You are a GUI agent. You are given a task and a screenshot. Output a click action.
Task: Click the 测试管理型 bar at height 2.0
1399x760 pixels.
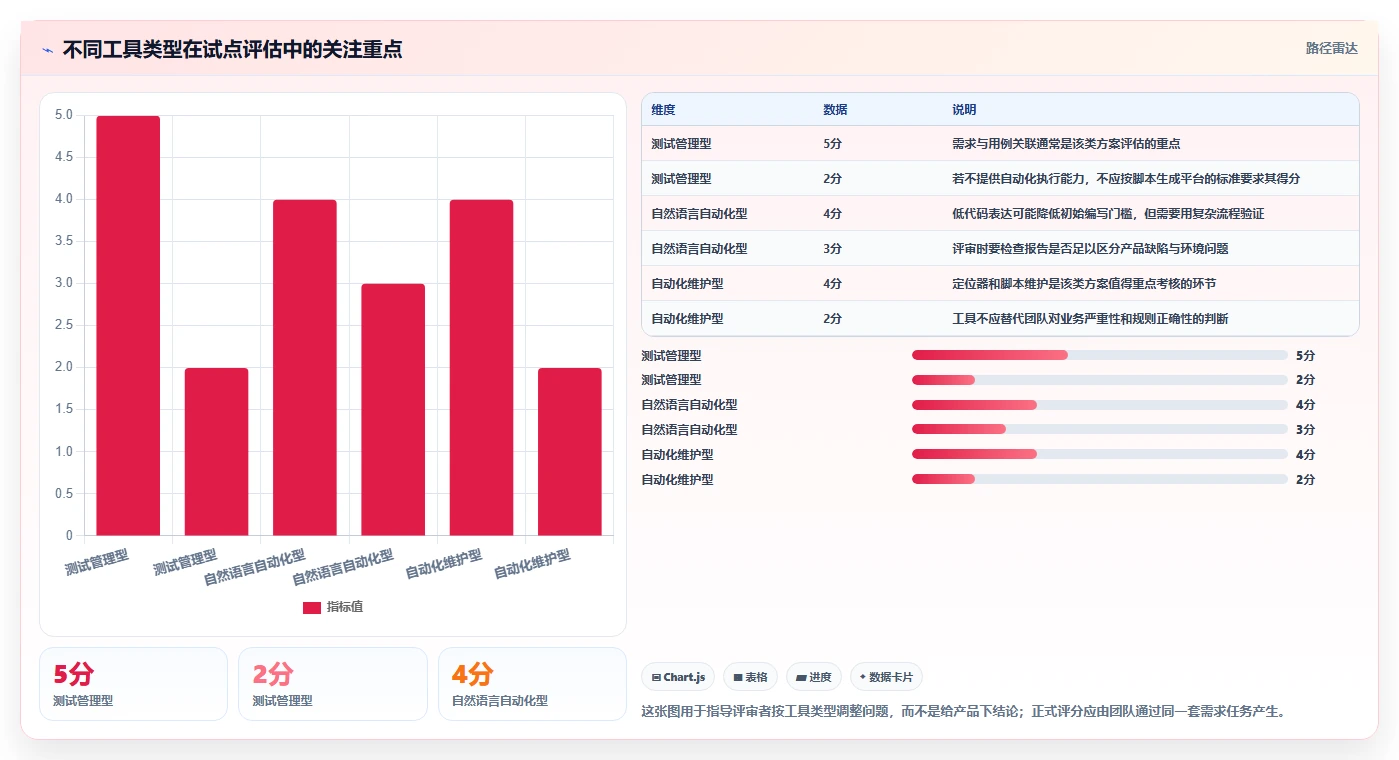pos(216,451)
